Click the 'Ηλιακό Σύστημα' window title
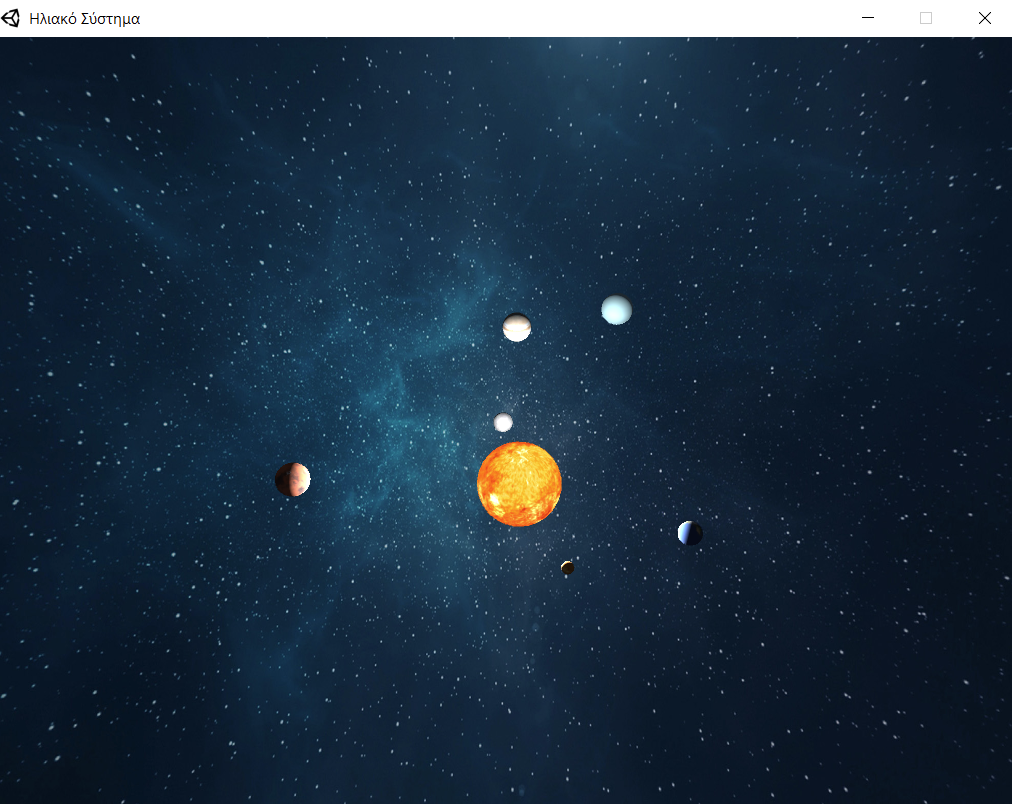 [x=85, y=19]
